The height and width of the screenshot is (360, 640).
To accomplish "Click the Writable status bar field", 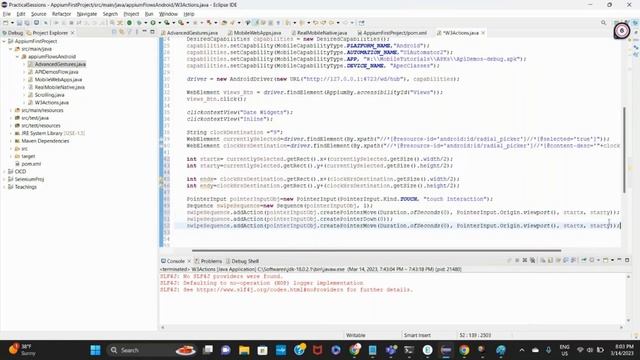I will pos(356,335).
